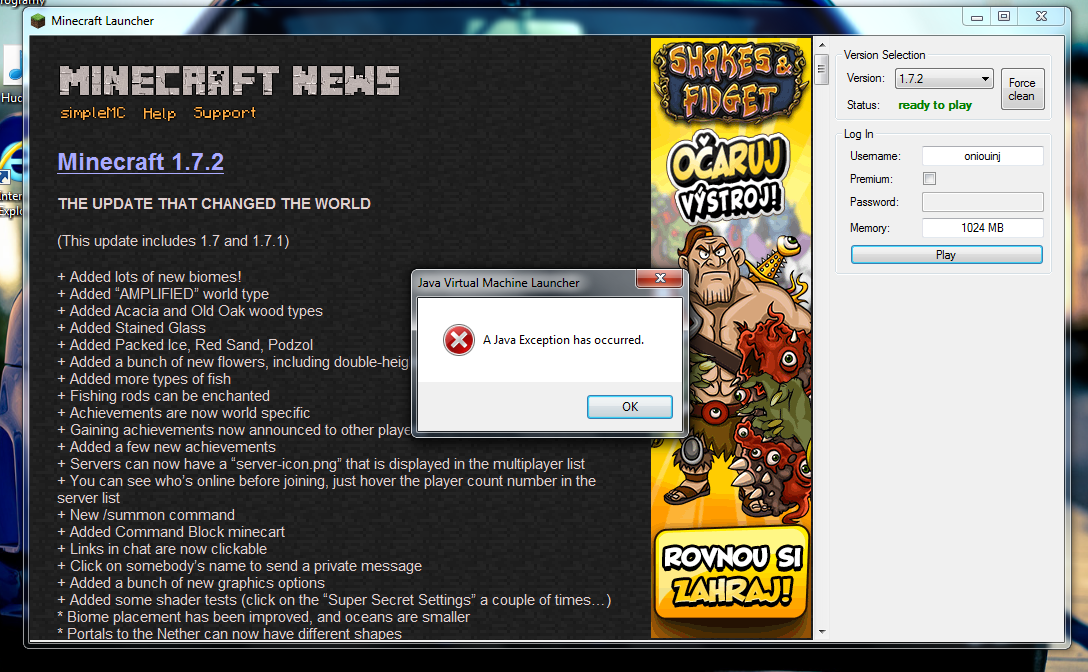Image resolution: width=1088 pixels, height=672 pixels.
Task: Click the news panel scrollbar up arrow
Action: 822,45
